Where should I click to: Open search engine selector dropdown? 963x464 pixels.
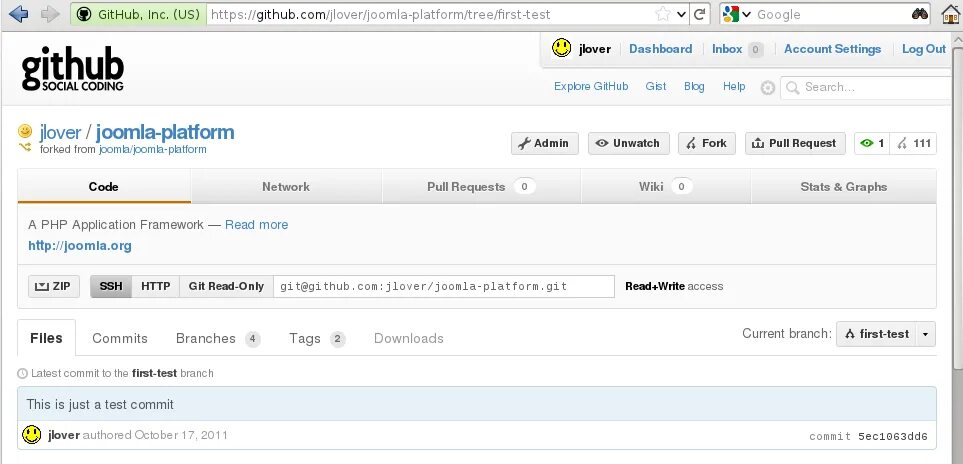pos(736,14)
